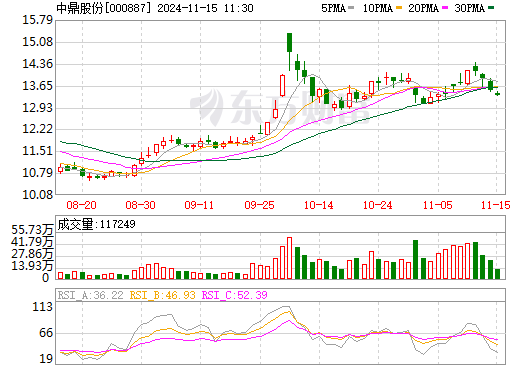Click the 12.22 price axis label

(x=38, y=129)
